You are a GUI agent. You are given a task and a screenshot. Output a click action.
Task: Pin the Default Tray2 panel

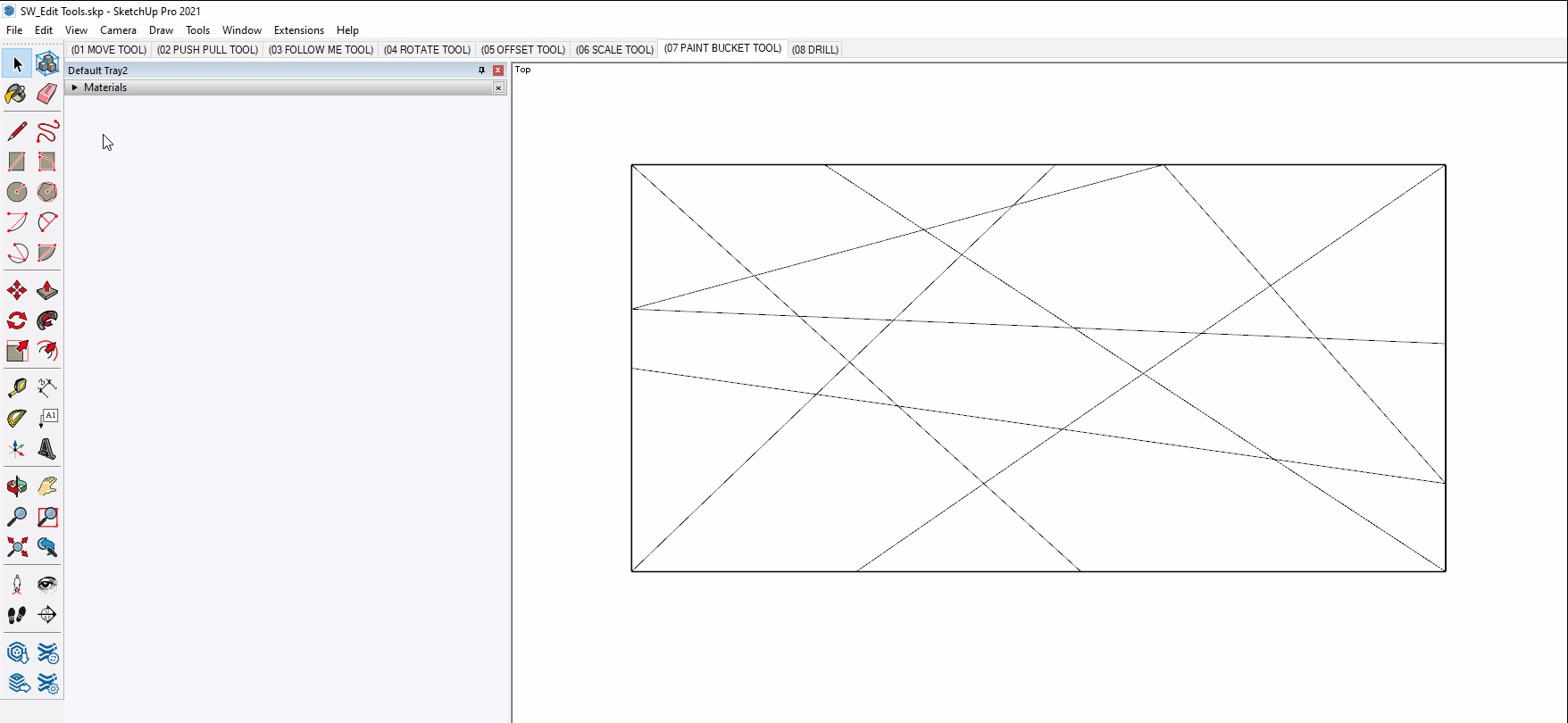tap(481, 71)
